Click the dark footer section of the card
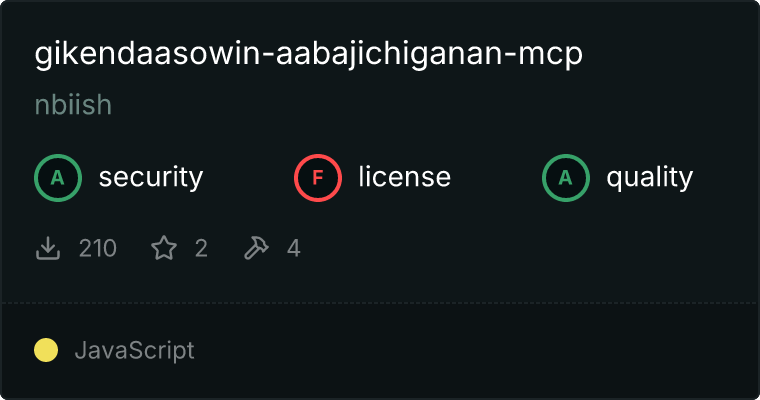The height and width of the screenshot is (400, 760). [x=380, y=351]
